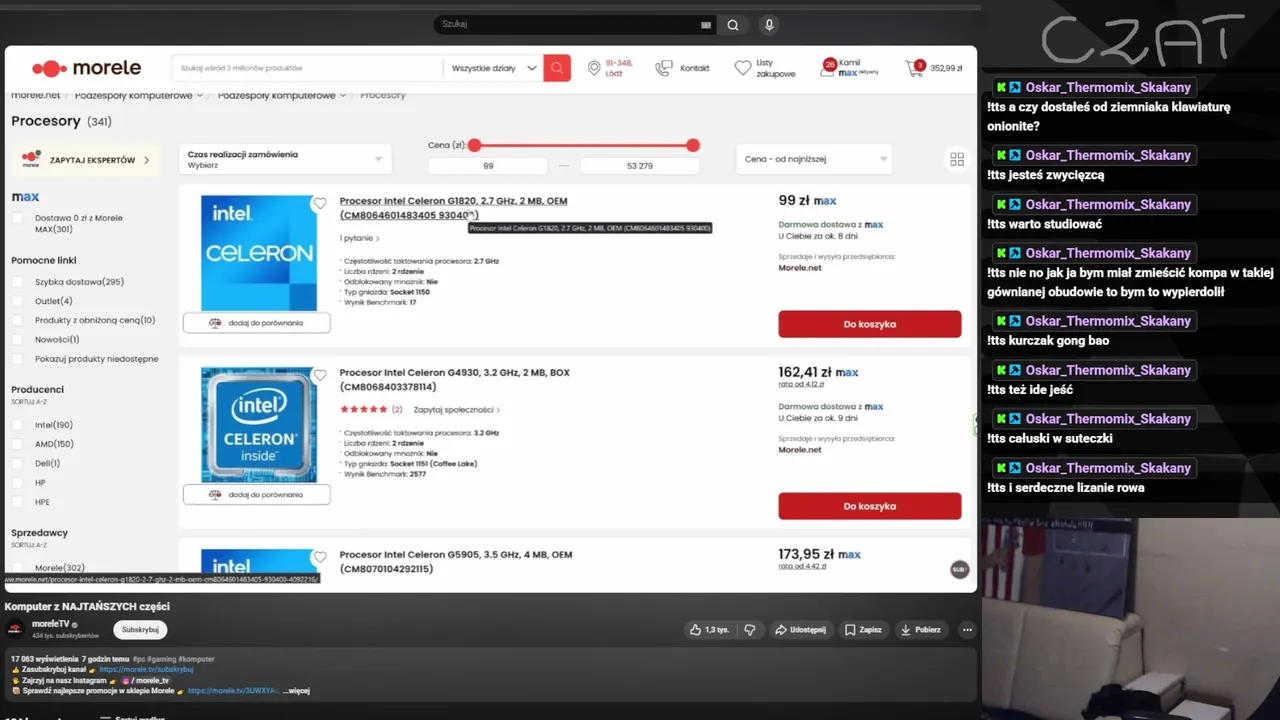The height and width of the screenshot is (720, 1280).
Task: Check Dell(1) producer filter
Action: pyautogui.click(x=17, y=463)
